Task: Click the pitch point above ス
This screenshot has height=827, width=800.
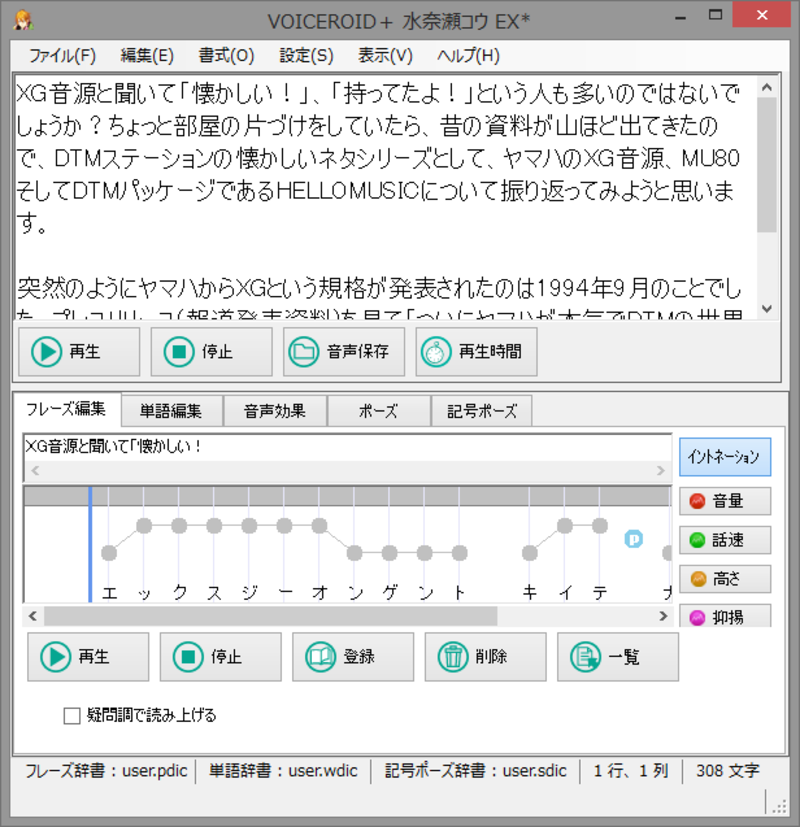Action: (x=214, y=526)
